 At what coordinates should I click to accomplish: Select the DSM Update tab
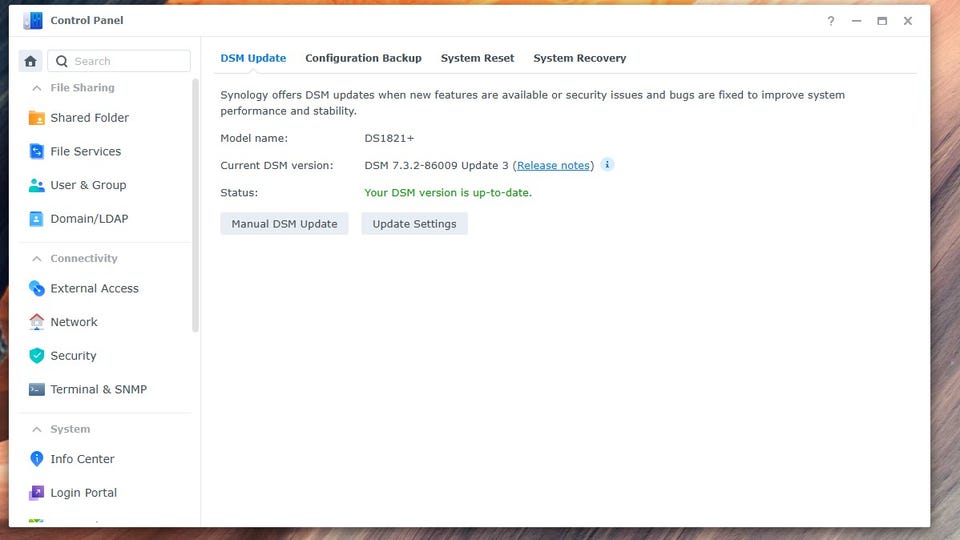253,58
